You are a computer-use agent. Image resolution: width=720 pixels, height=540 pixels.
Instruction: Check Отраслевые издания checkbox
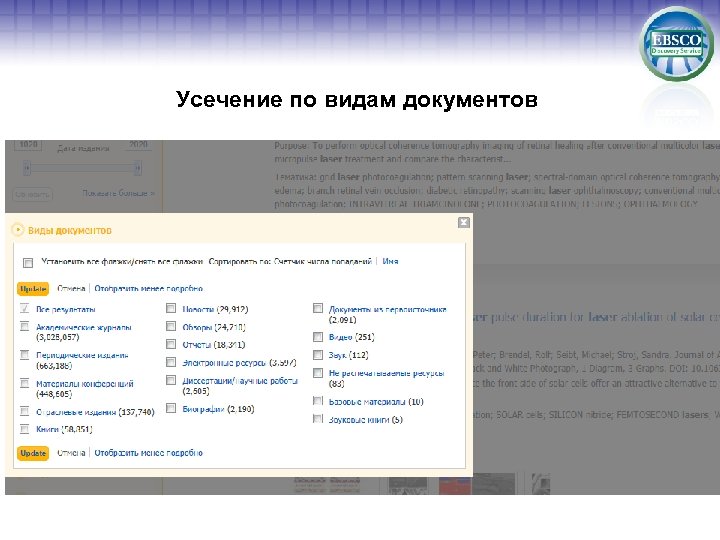pos(24,411)
